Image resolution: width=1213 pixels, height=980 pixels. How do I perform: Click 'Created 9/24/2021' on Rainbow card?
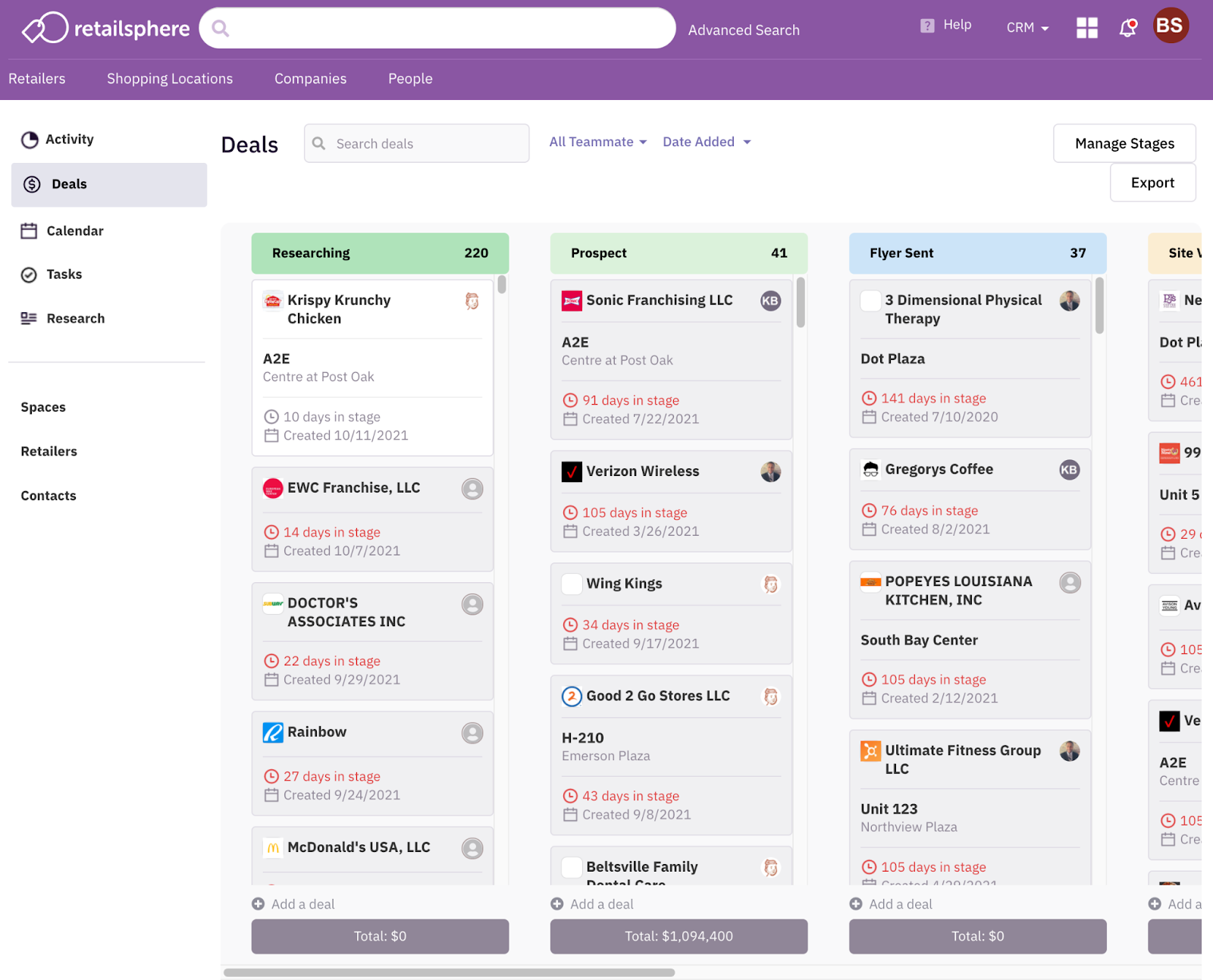pyautogui.click(x=342, y=795)
